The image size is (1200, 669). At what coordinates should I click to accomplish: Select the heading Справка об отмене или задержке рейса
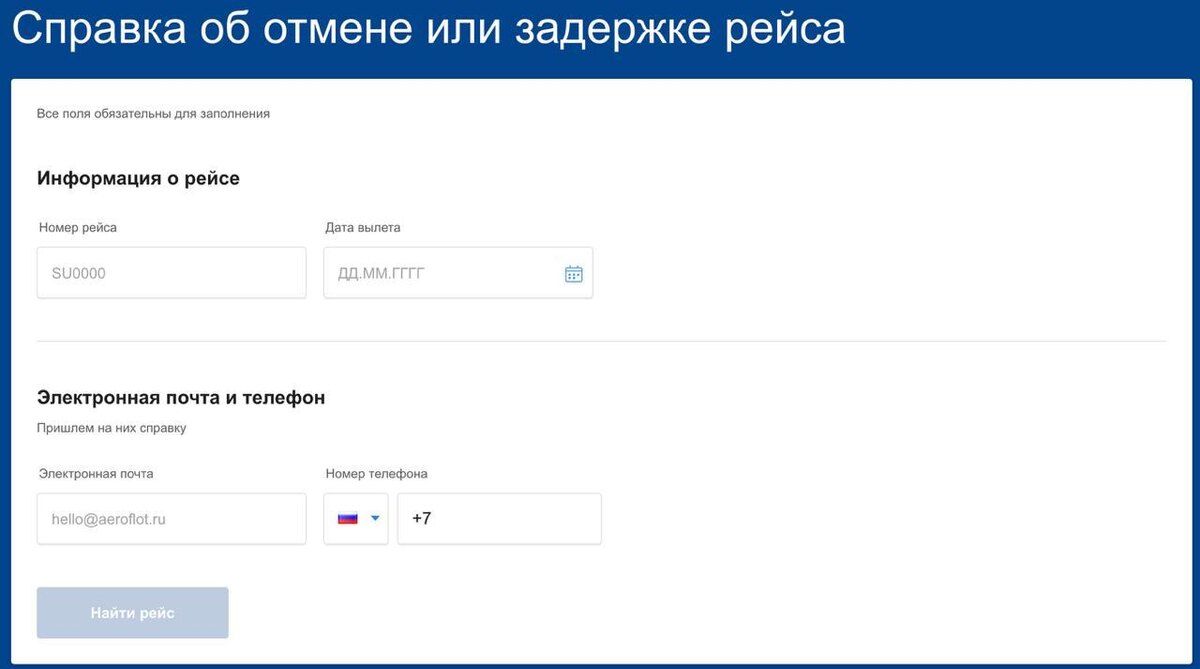[429, 30]
